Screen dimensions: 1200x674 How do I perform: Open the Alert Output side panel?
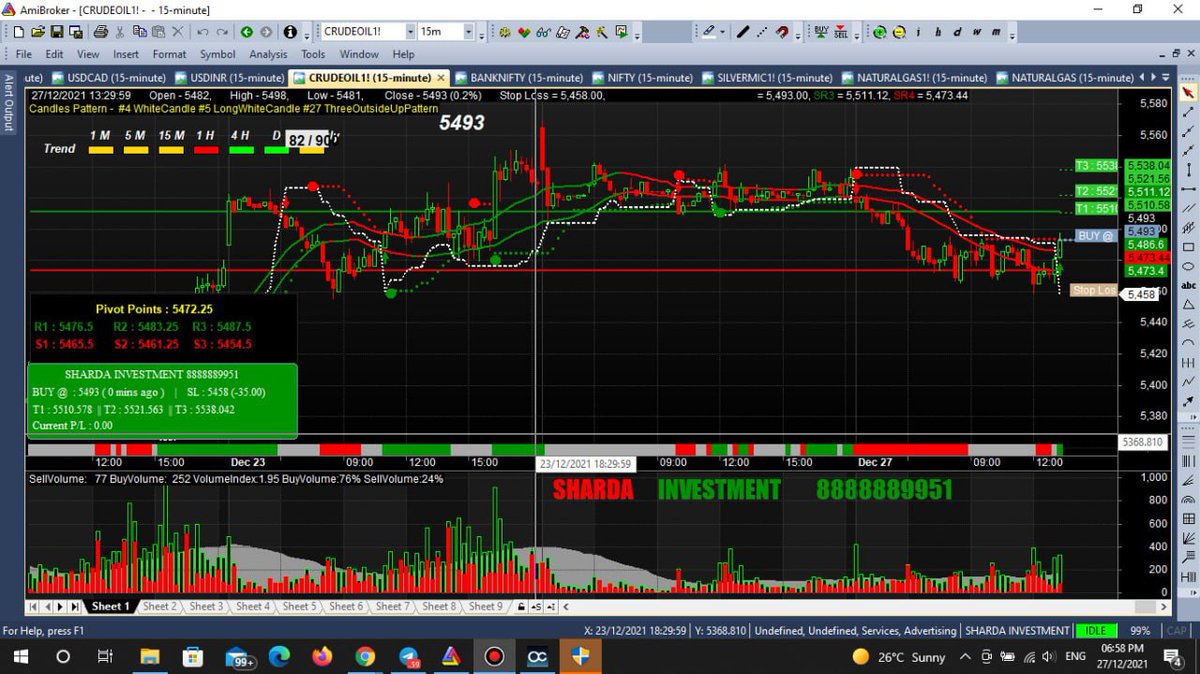point(9,102)
